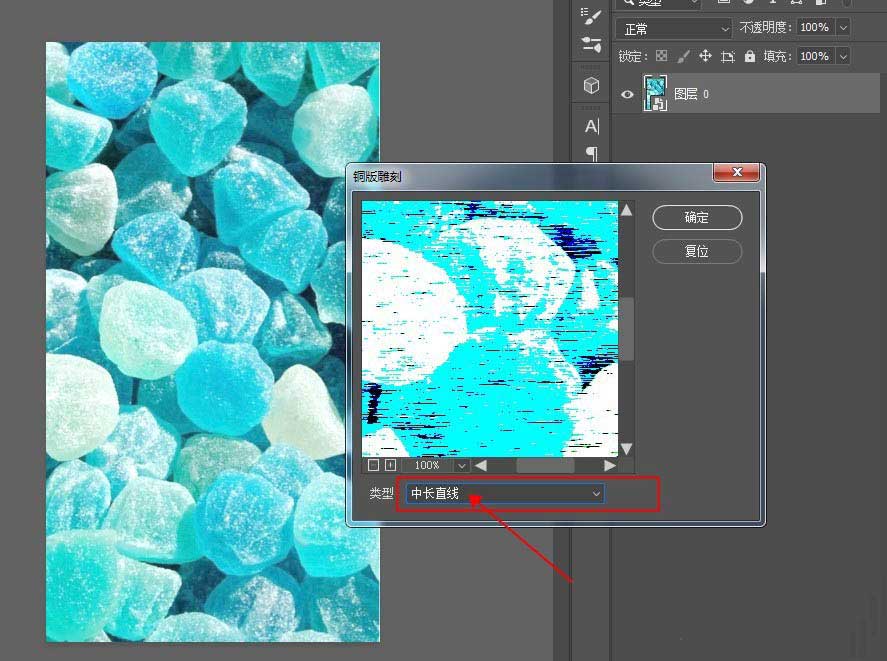The image size is (887, 661).
Task: Click the 不透明度 100% opacity field
Action: pos(815,27)
